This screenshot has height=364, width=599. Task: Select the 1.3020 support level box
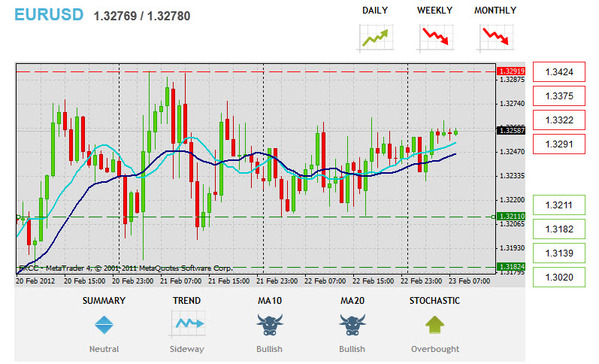click(x=559, y=277)
